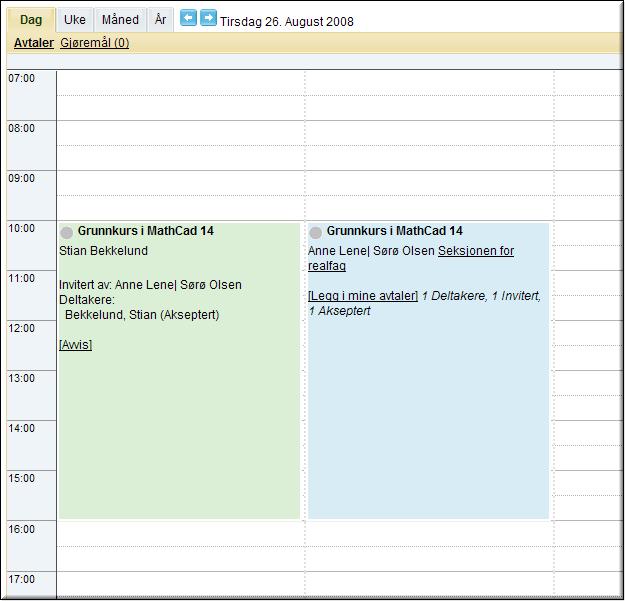Open Gjøremål (0) list

(x=94, y=43)
